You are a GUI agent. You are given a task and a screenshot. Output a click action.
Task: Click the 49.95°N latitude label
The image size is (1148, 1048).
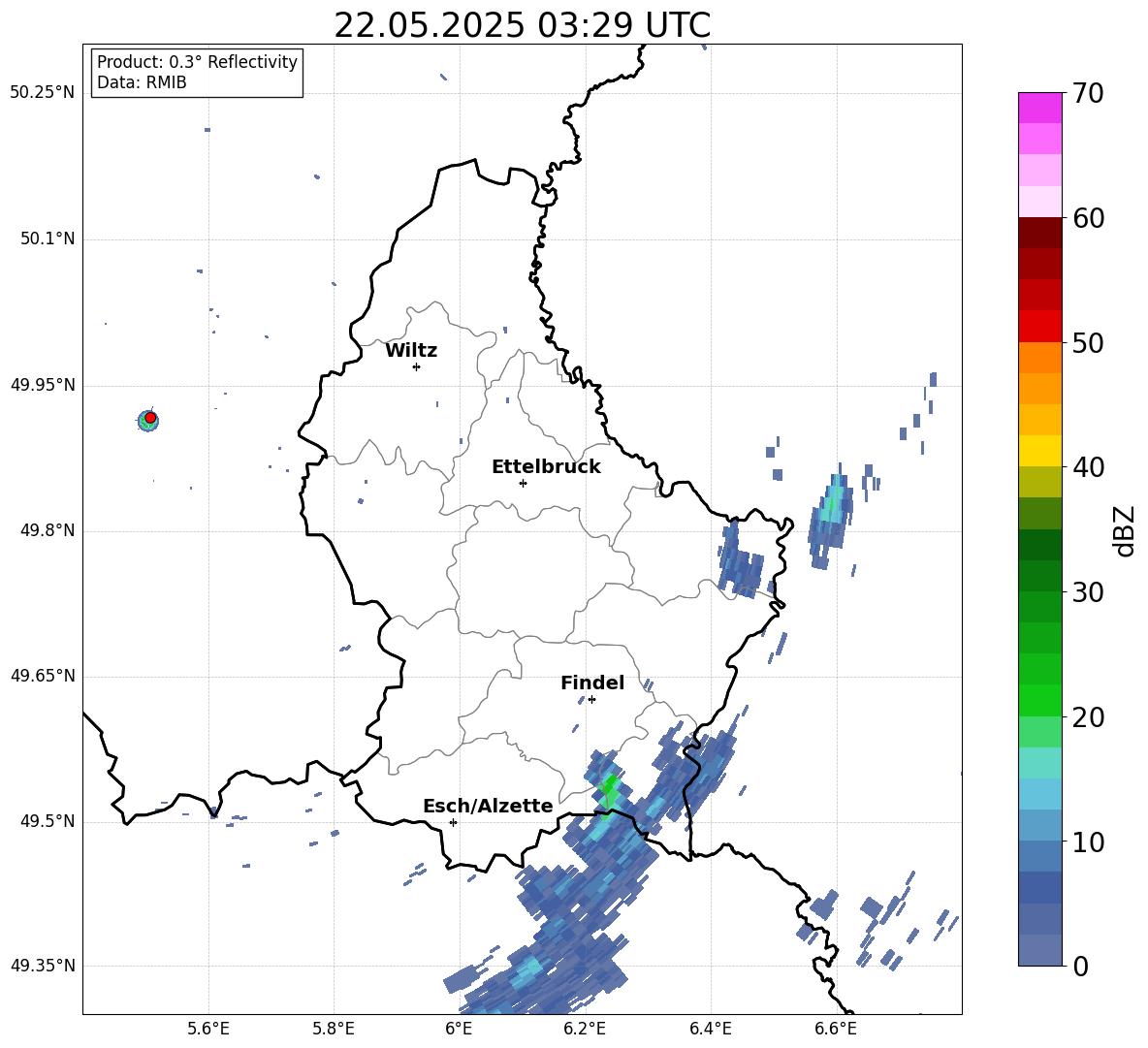coord(43,385)
